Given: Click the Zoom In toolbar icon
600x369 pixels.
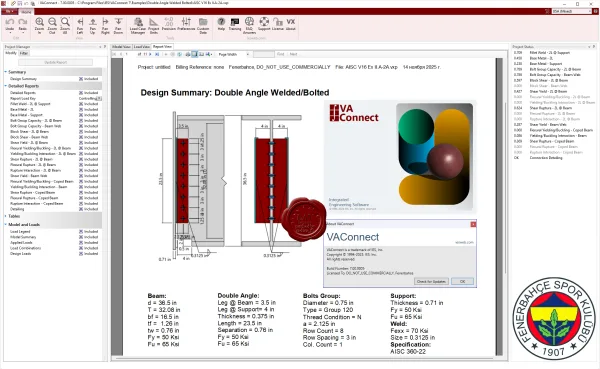Looking at the screenshot, I should pos(39,25).
